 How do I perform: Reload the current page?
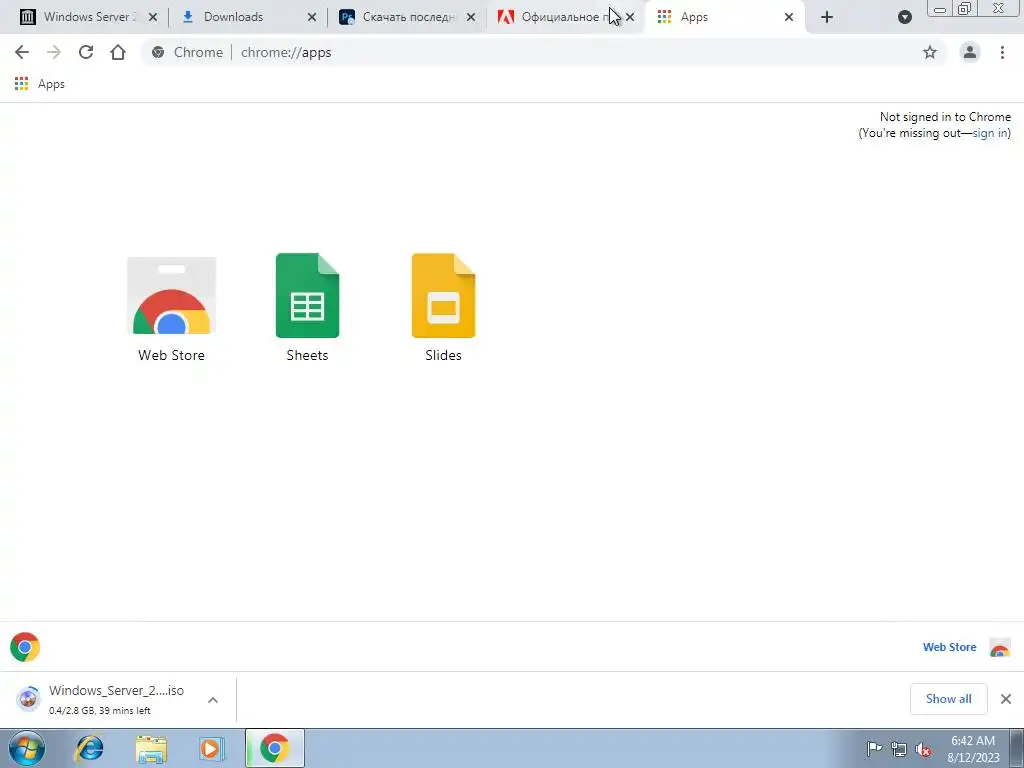86,52
